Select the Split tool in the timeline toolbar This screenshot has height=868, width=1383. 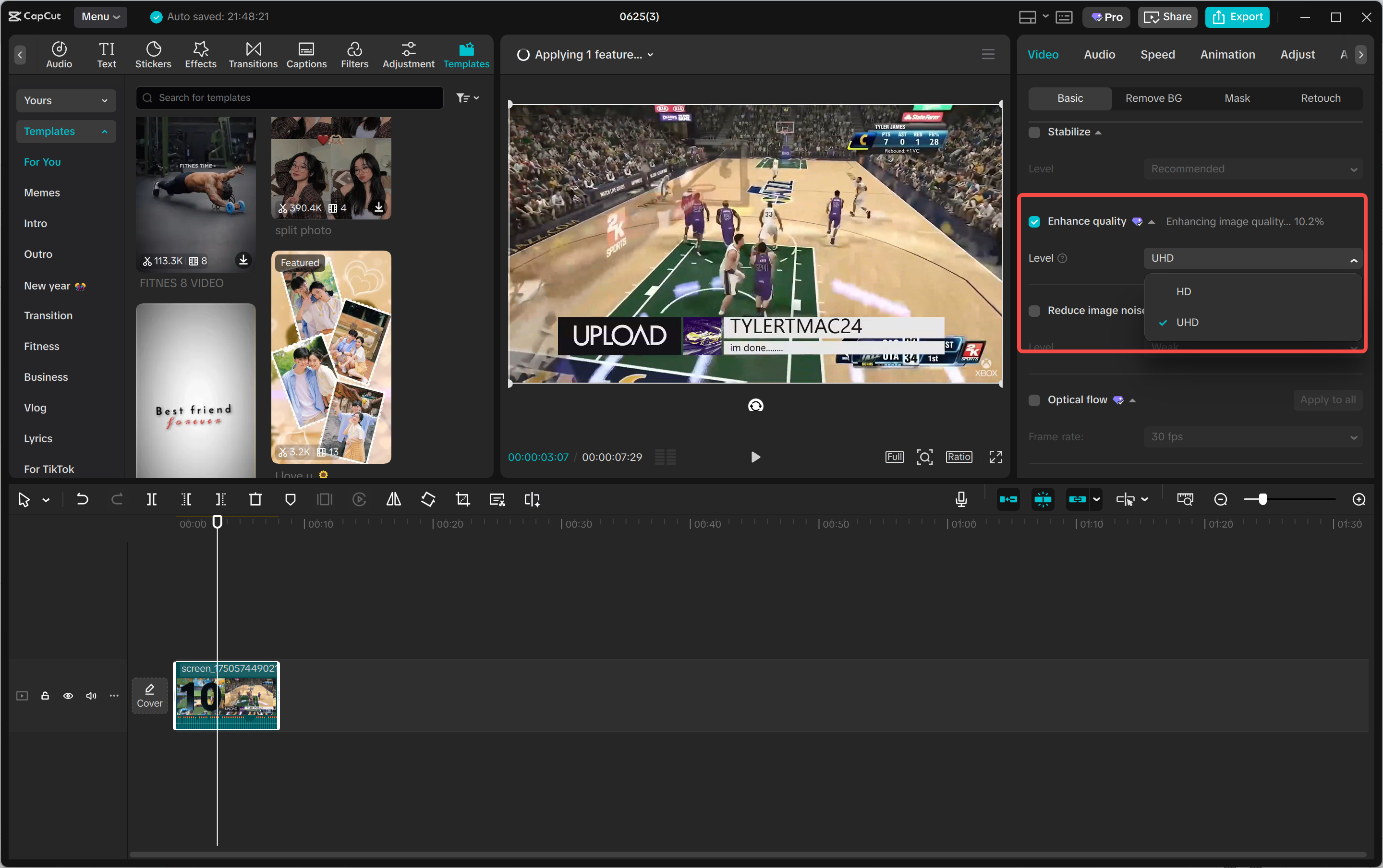tap(152, 499)
